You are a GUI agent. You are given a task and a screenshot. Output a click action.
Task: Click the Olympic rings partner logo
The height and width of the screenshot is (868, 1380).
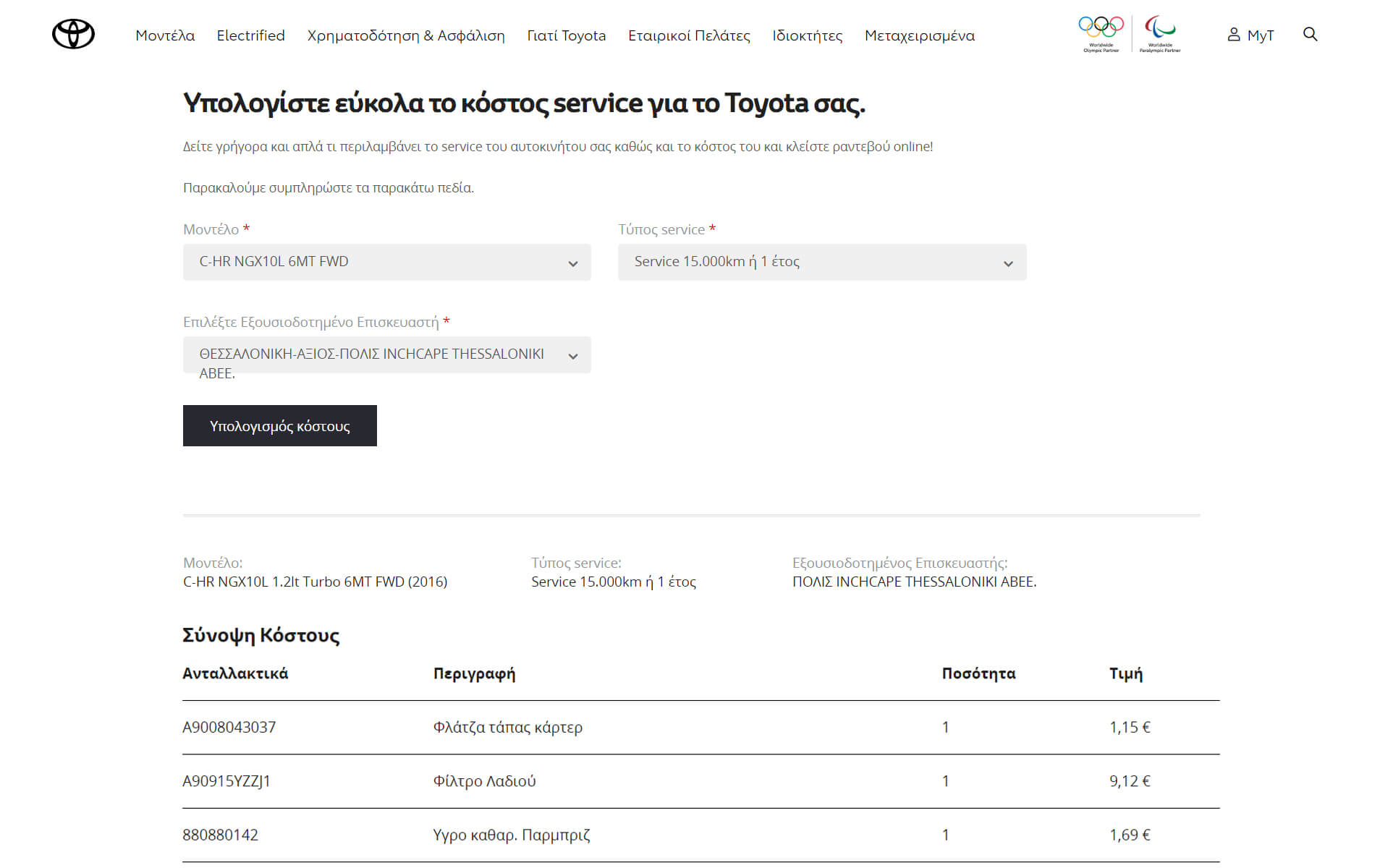pos(1101,34)
